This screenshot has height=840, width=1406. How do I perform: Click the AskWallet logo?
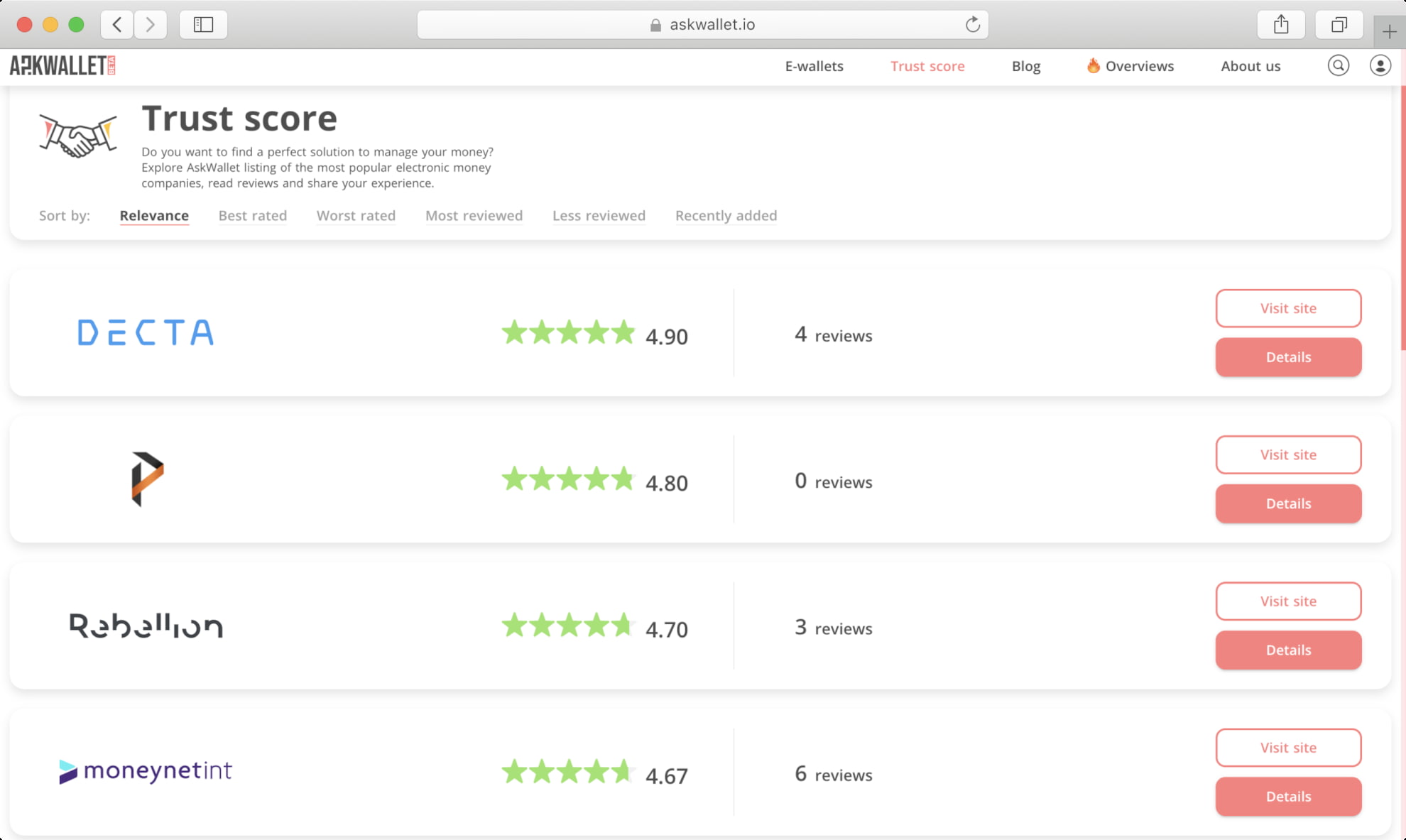(62, 65)
